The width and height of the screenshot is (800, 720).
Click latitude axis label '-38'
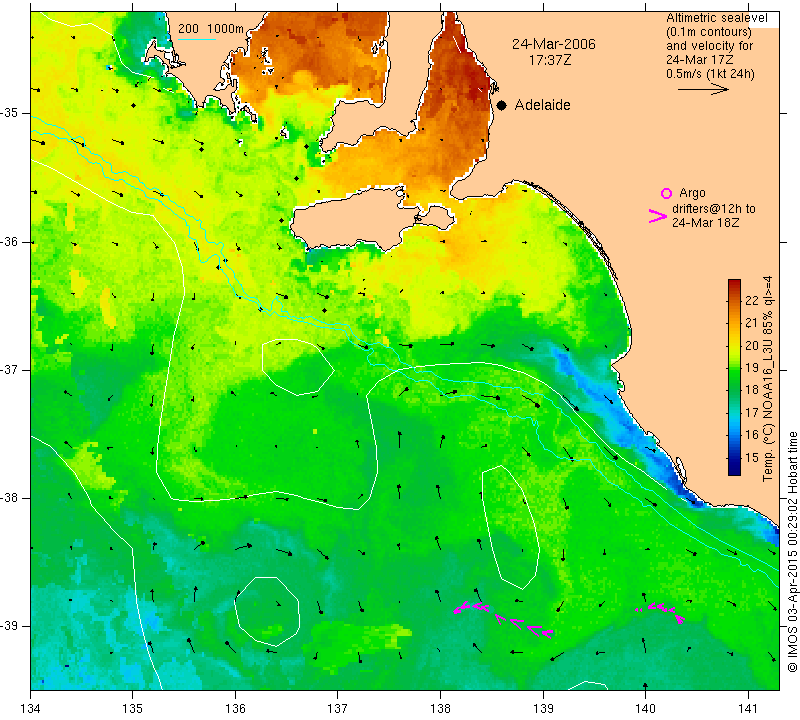pyautogui.click(x=11, y=498)
